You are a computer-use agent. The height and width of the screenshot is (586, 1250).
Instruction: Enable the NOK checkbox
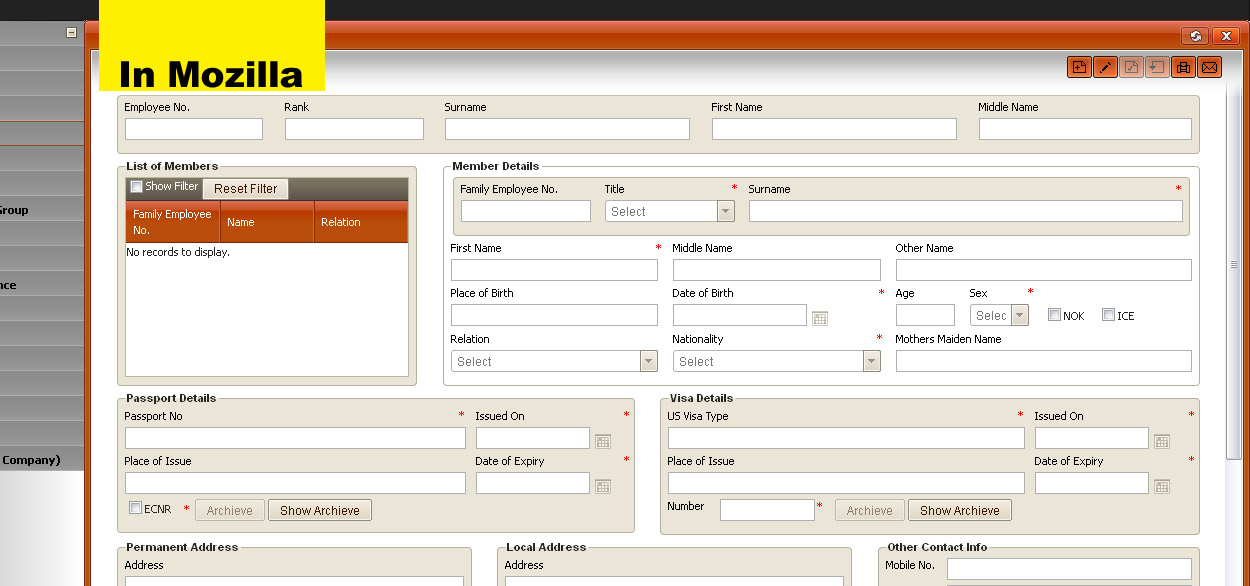[x=1054, y=314]
